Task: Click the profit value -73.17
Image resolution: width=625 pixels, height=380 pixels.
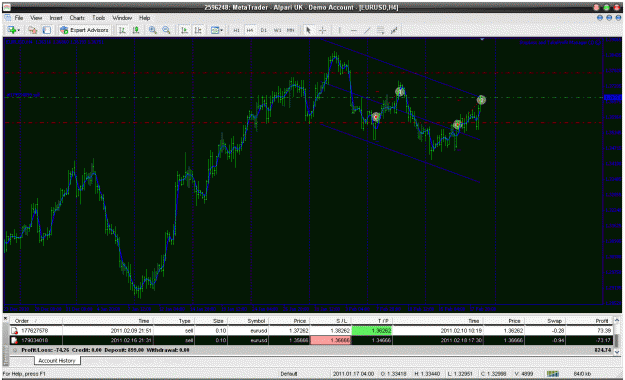Action: click(603, 340)
